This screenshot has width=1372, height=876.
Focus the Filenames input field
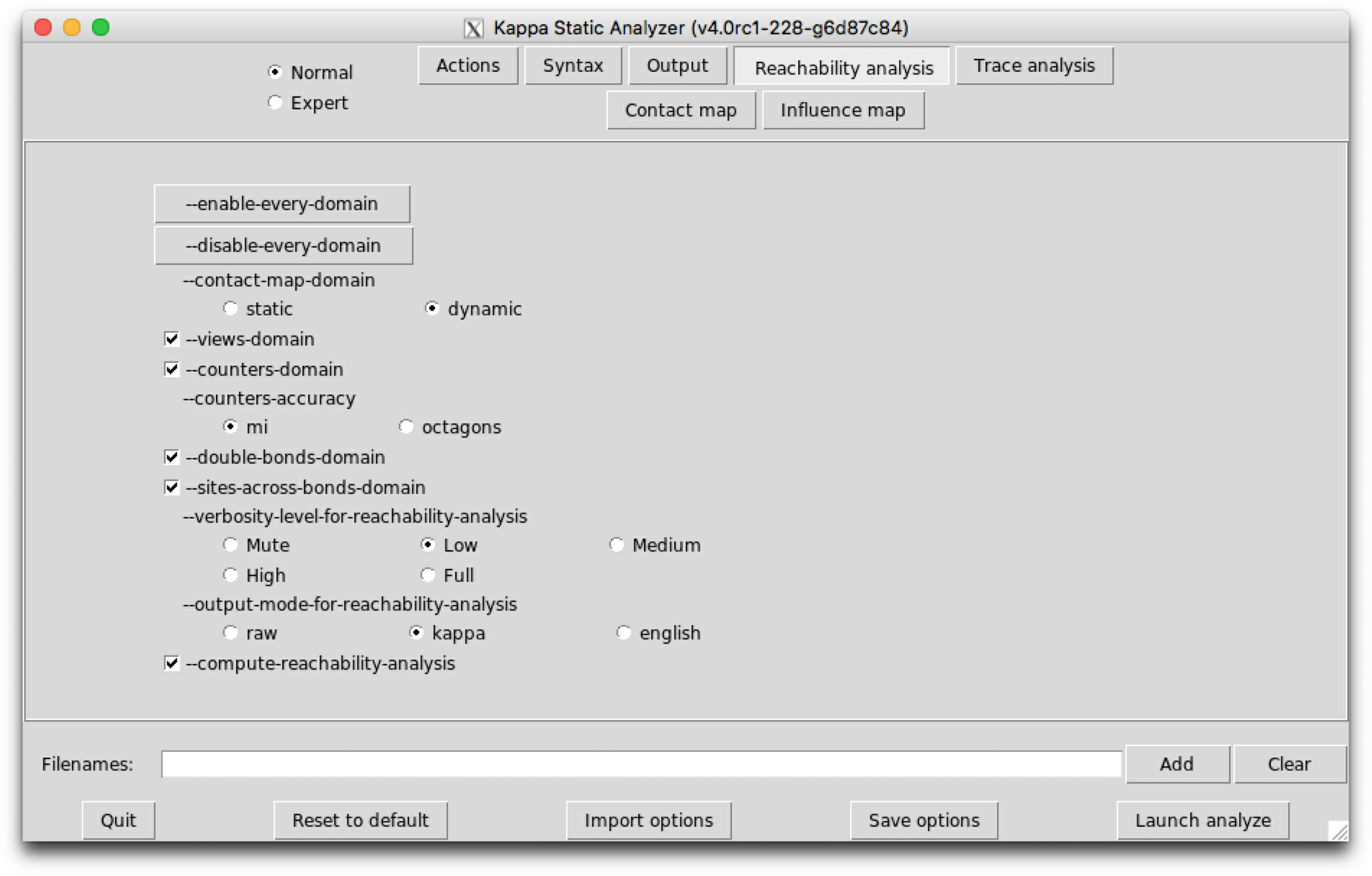(x=642, y=764)
